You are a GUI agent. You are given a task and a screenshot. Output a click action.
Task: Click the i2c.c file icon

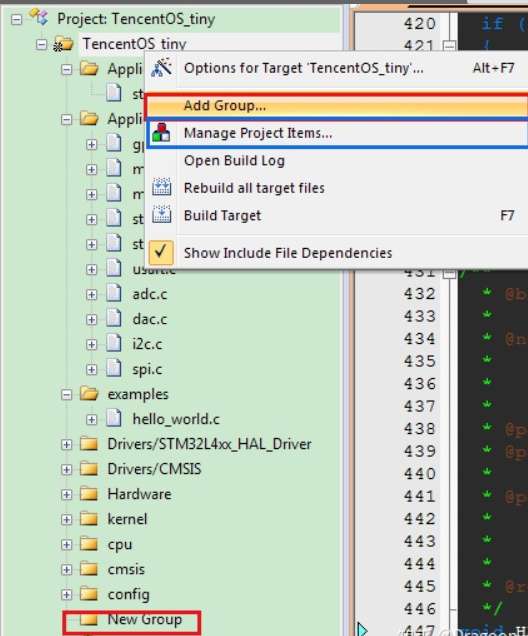click(x=114, y=343)
